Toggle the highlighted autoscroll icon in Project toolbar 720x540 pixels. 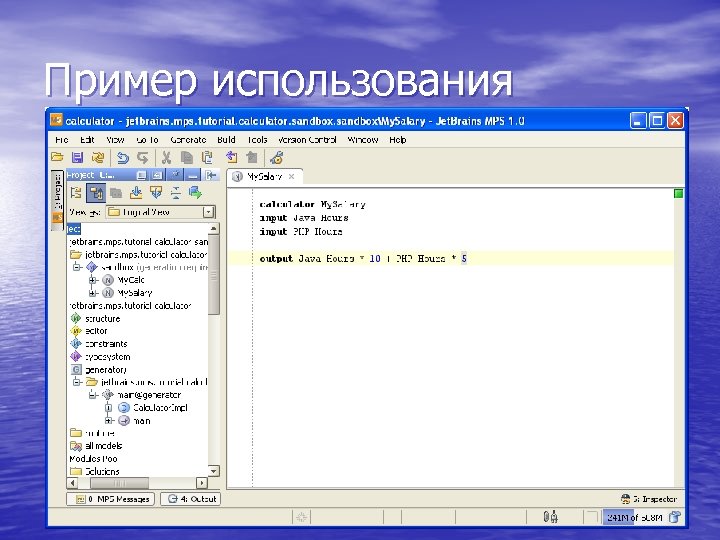(x=96, y=193)
